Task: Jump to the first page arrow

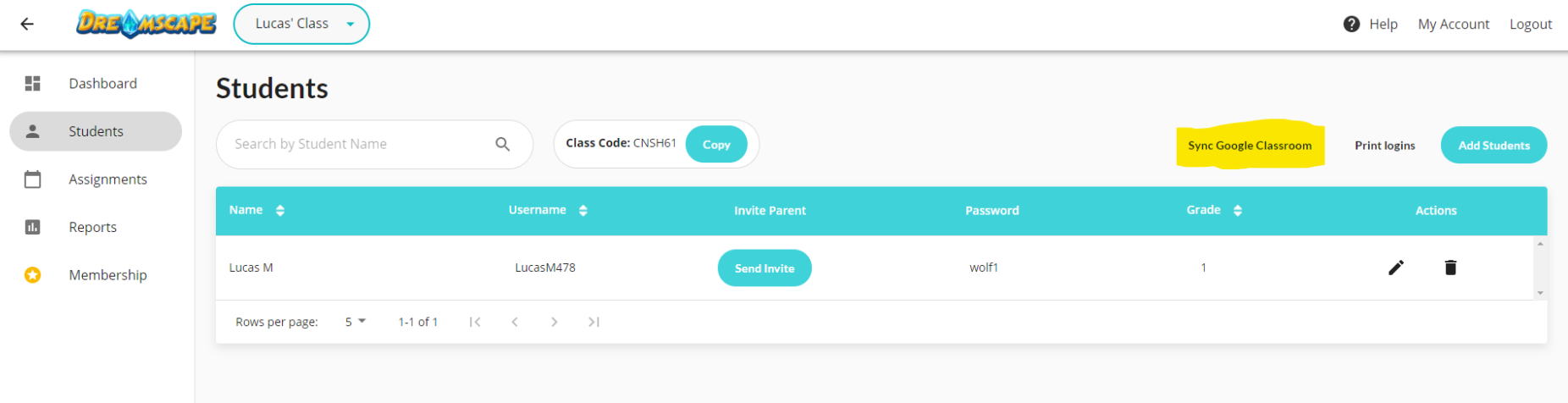Action: coord(475,322)
